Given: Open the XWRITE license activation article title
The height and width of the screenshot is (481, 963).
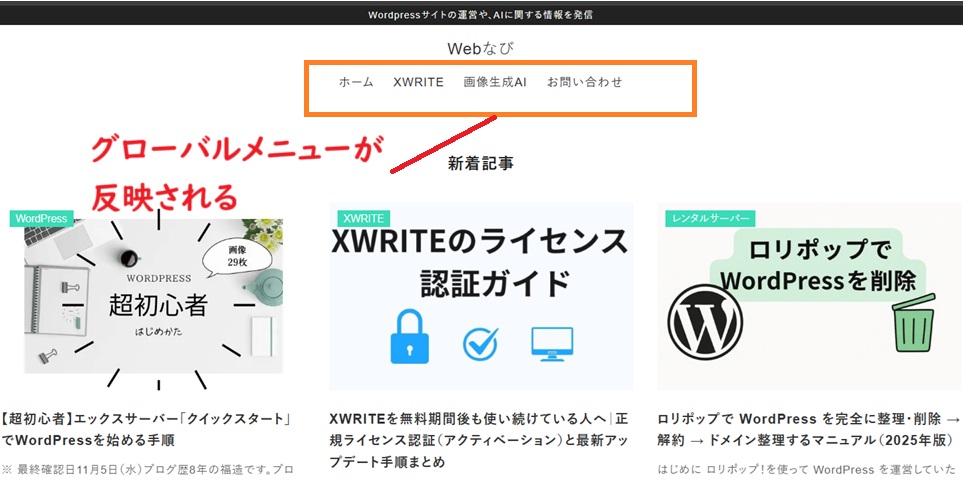Looking at the screenshot, I should click(478, 440).
